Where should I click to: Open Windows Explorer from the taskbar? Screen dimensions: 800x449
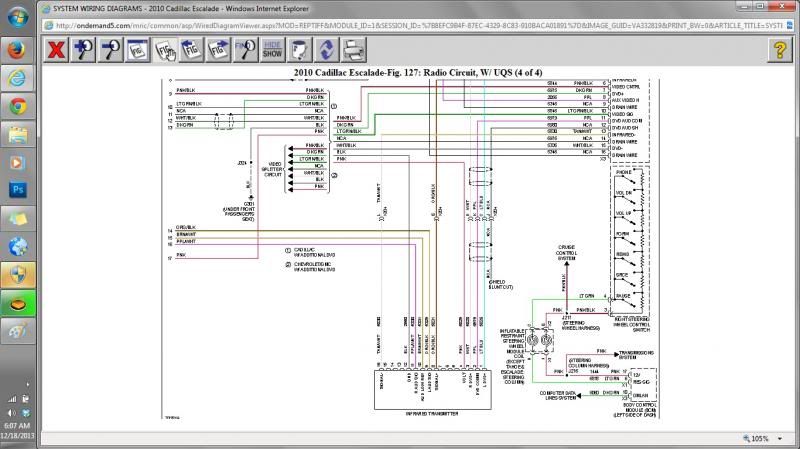point(17,135)
